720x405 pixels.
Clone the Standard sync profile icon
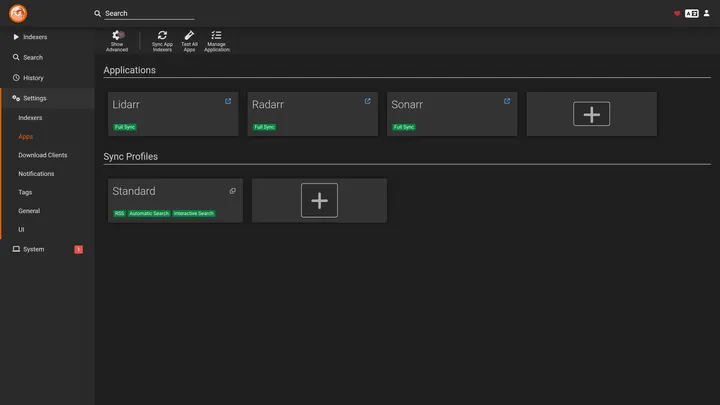click(233, 191)
